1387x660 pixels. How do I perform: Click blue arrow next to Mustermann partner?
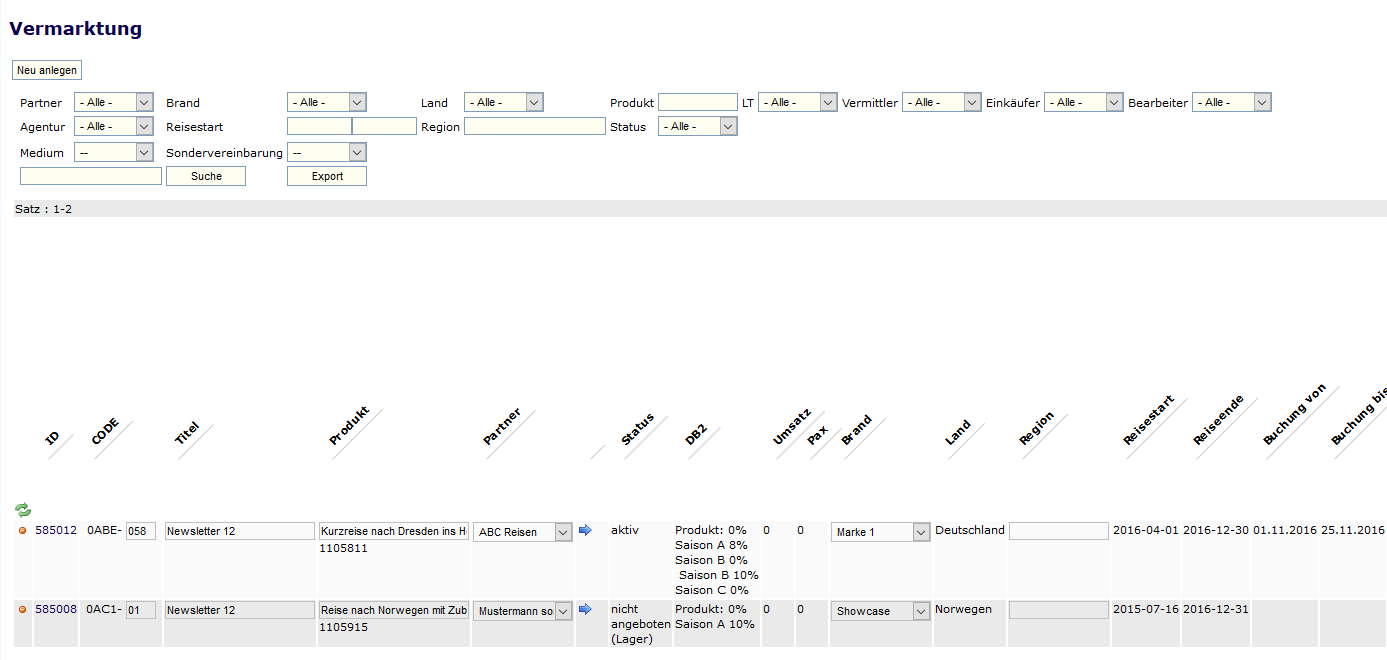click(x=585, y=609)
